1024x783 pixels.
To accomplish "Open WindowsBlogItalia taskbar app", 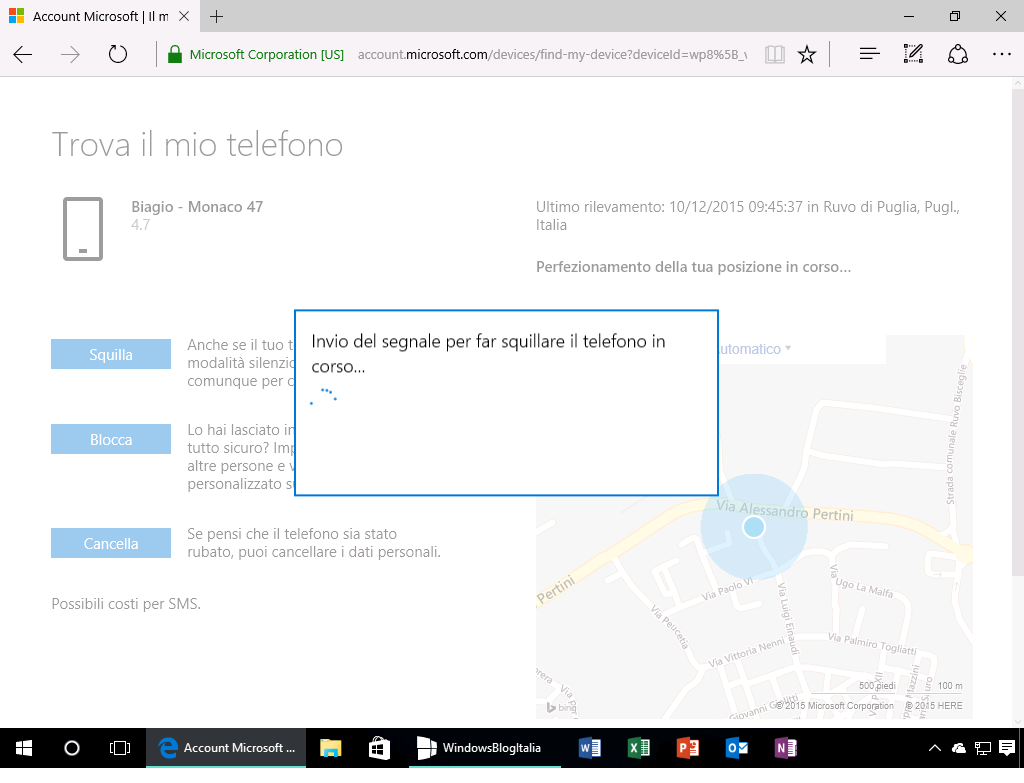I will pyautogui.click(x=485, y=748).
